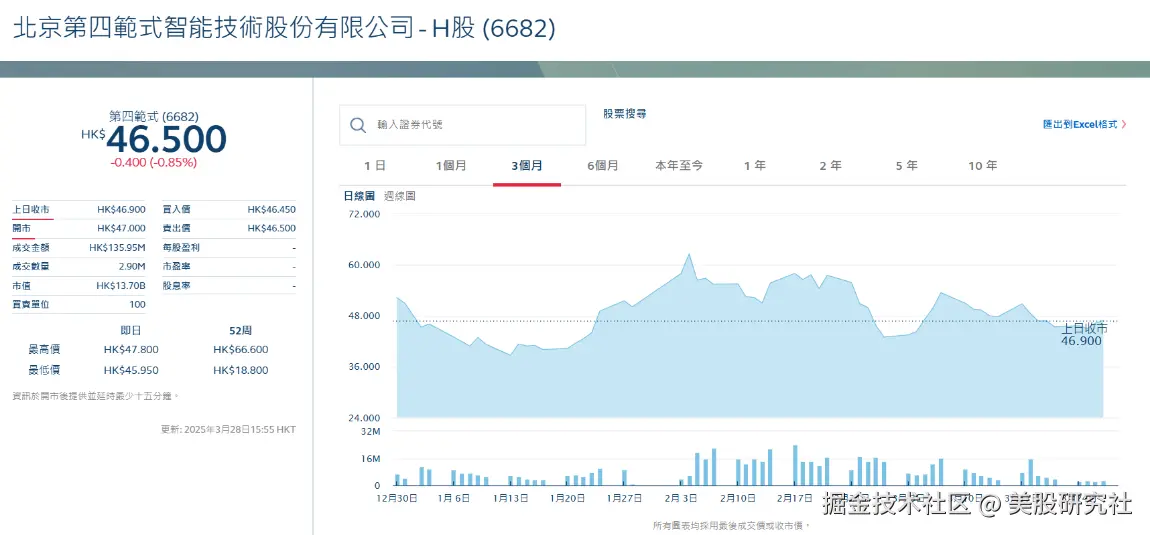Screen dimensions: 1150x535
Task: Select the 1日 time range tab
Action: point(375,166)
